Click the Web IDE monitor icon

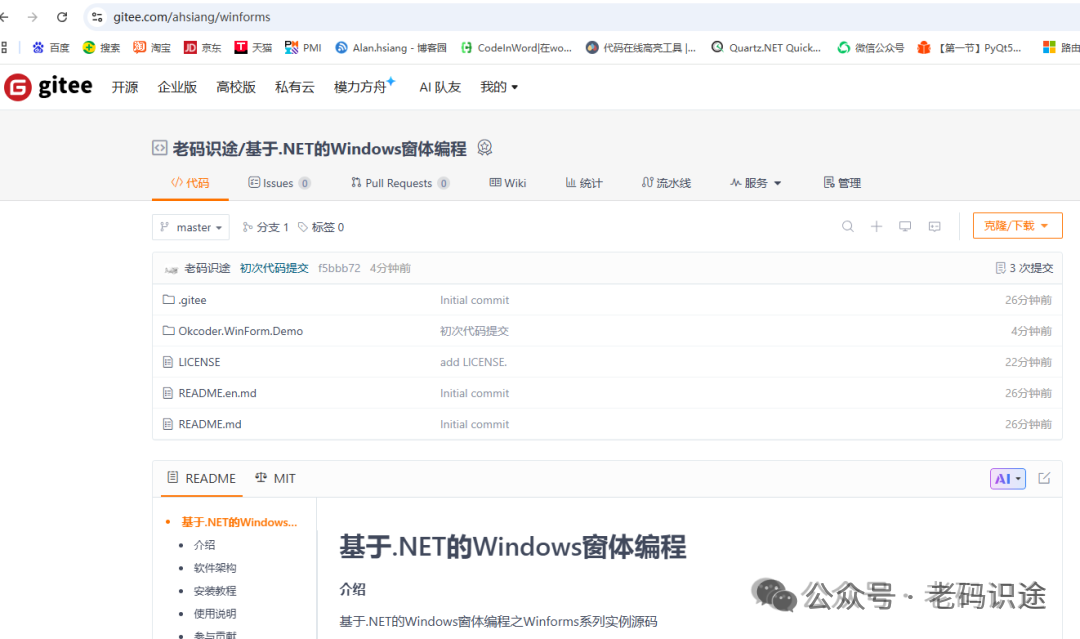(905, 227)
